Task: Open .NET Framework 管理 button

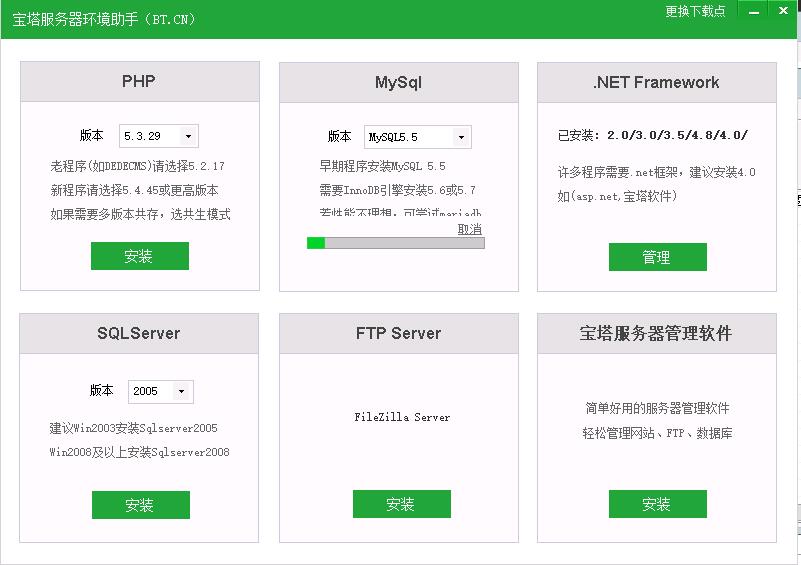Action: tap(657, 257)
